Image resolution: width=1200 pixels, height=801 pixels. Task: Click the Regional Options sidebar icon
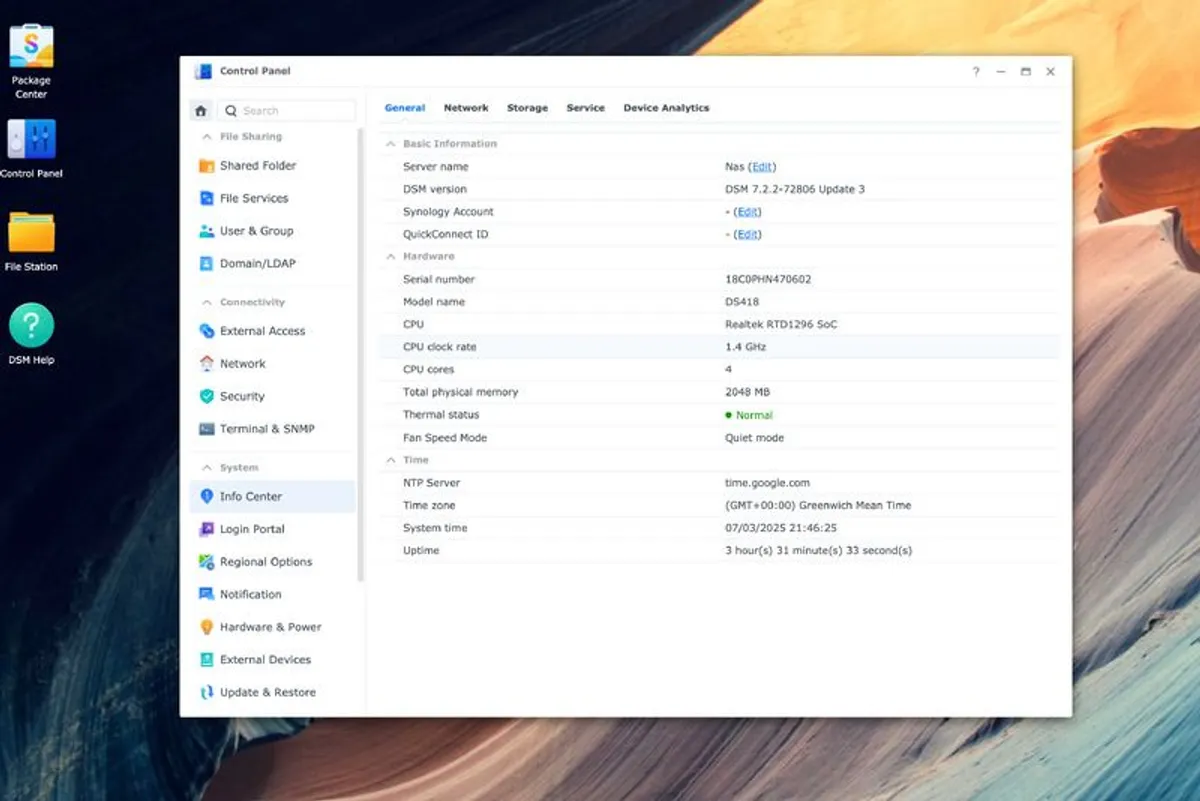click(x=207, y=562)
